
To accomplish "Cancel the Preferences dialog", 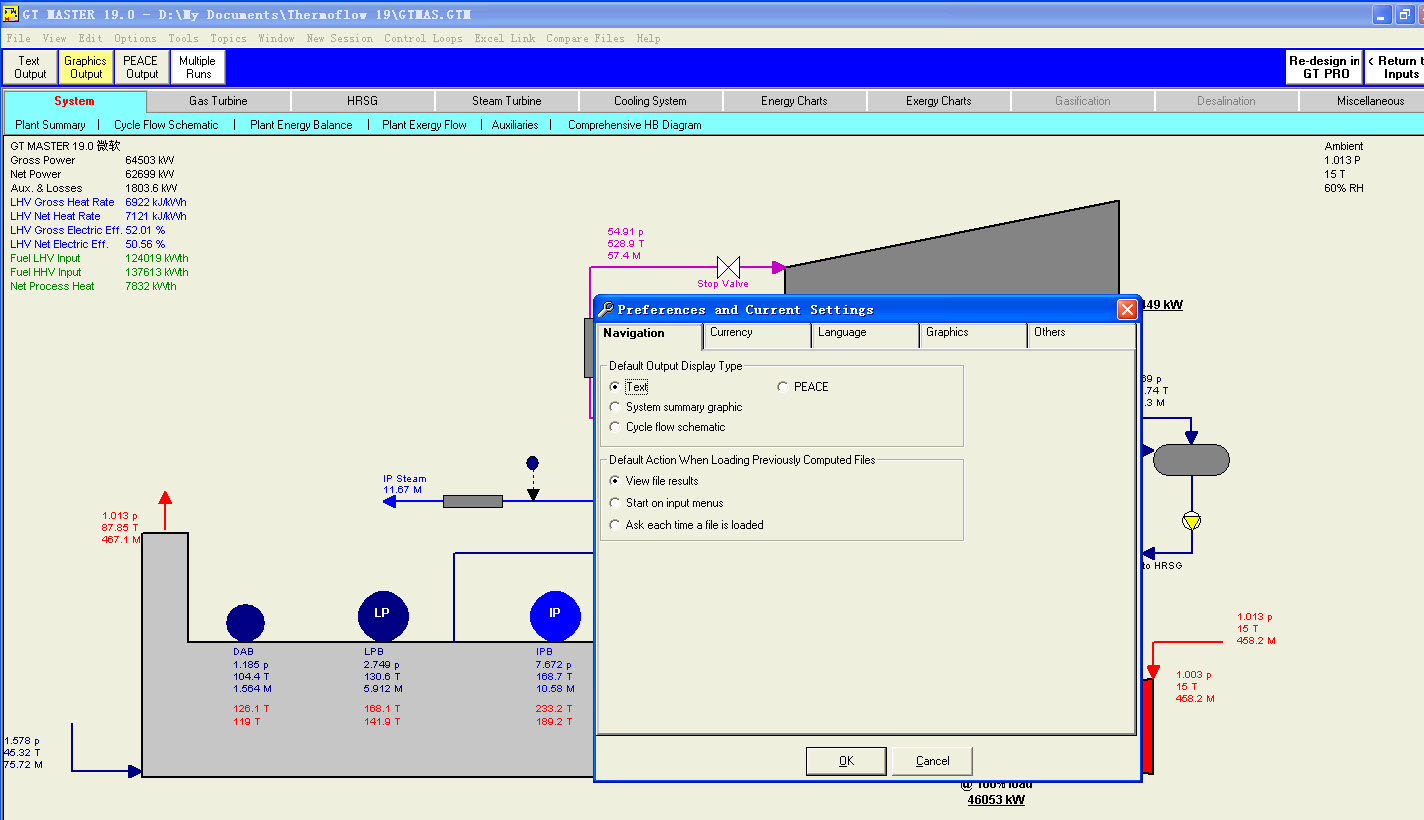I will point(933,761).
